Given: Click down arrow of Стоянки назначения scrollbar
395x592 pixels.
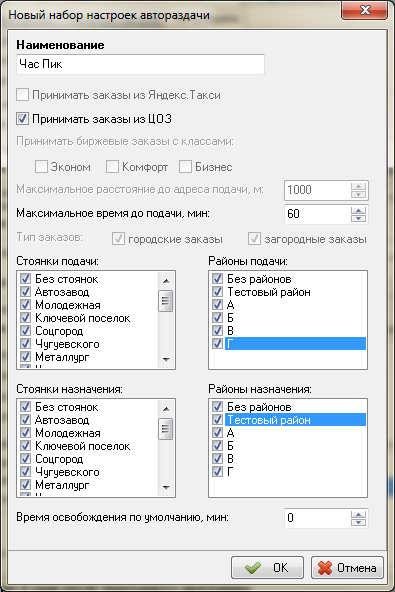Looking at the screenshot, I should (x=166, y=487).
